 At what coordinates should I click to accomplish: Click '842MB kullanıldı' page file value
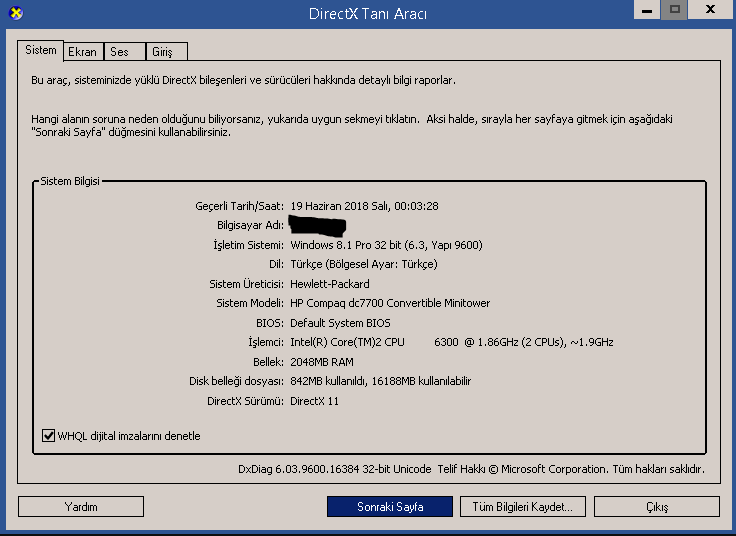pyautogui.click(x=328, y=381)
